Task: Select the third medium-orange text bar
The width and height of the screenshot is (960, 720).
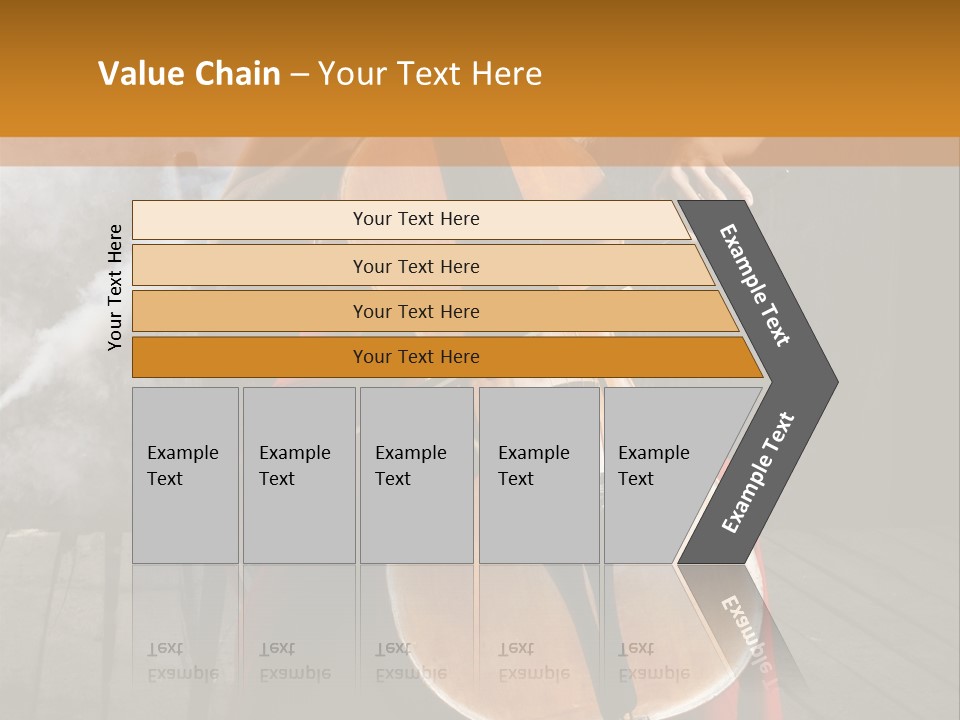Action: (416, 311)
